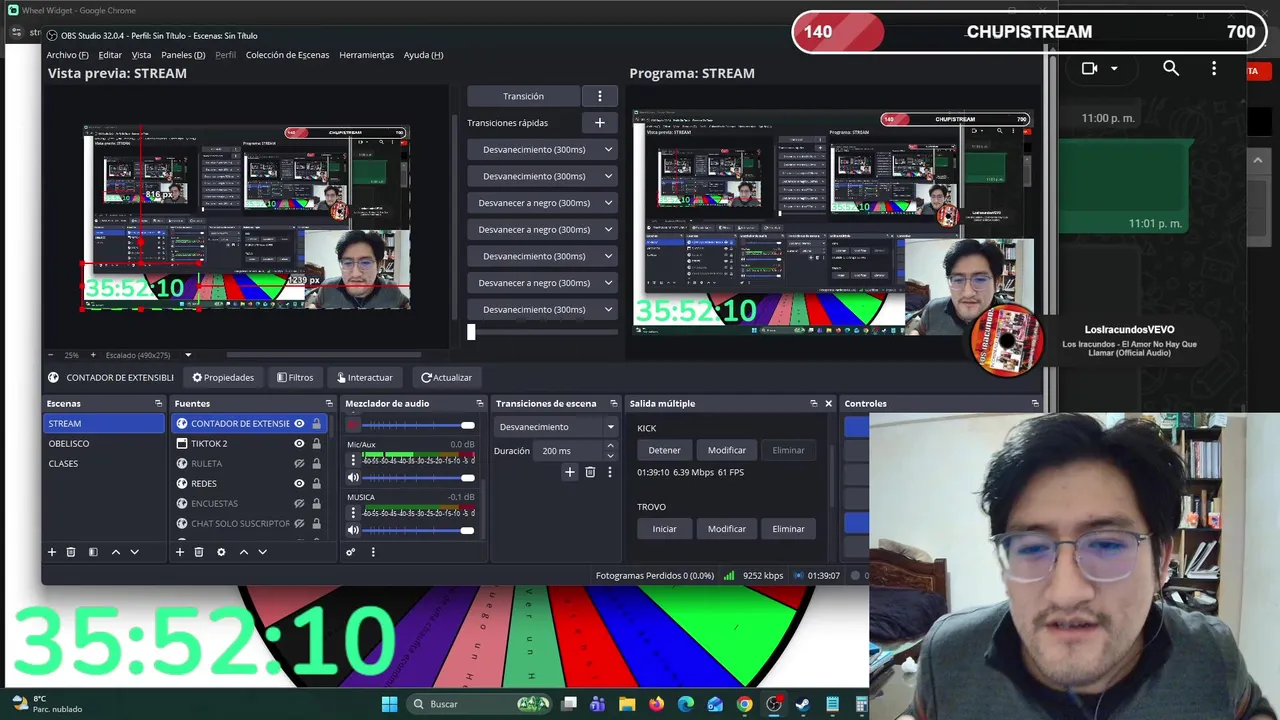Click the MUSICA volume slider
This screenshot has height=720, width=1280.
point(419,530)
